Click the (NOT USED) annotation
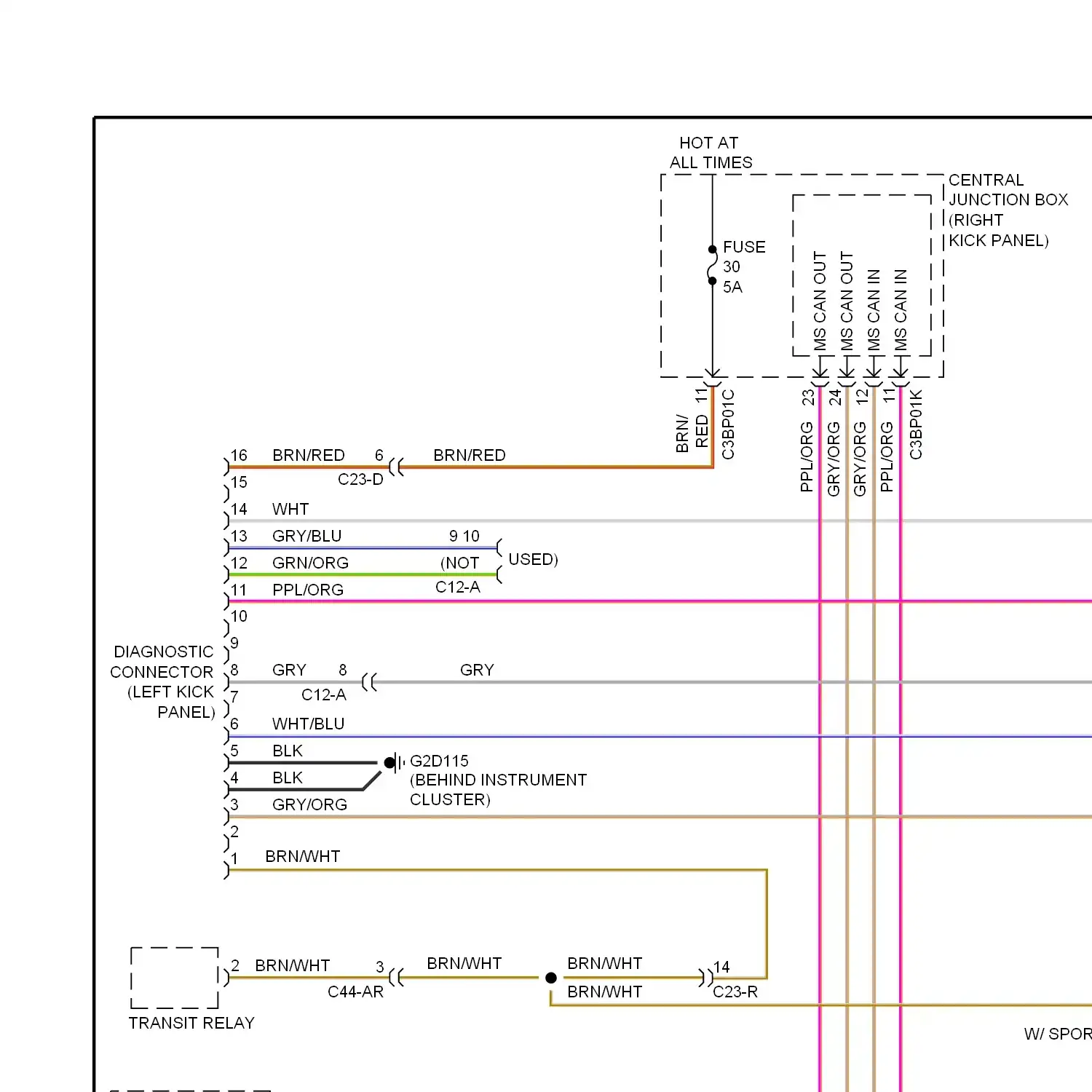Screen dimensions: 1092x1092 (499, 561)
